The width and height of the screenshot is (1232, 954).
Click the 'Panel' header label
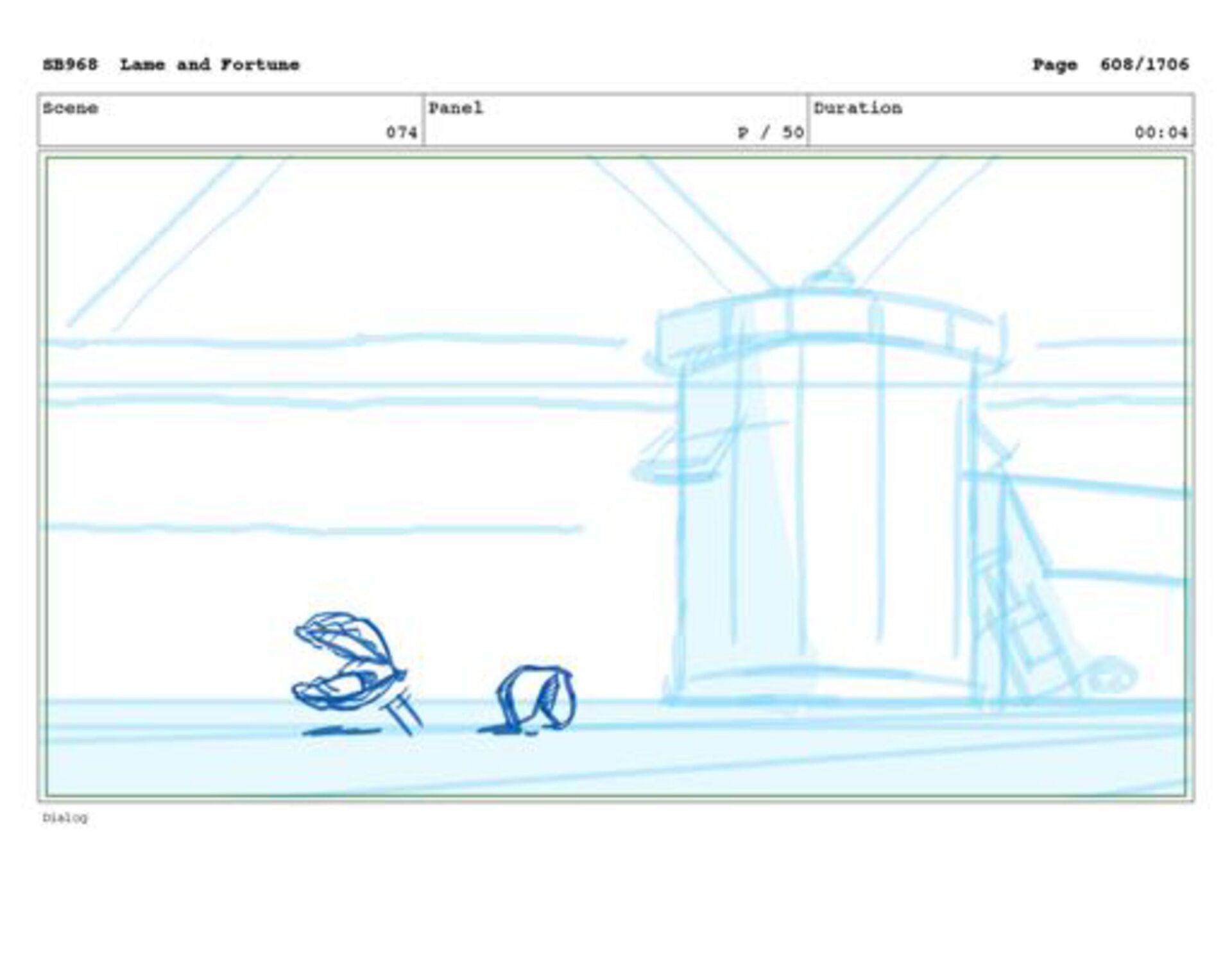456,108
